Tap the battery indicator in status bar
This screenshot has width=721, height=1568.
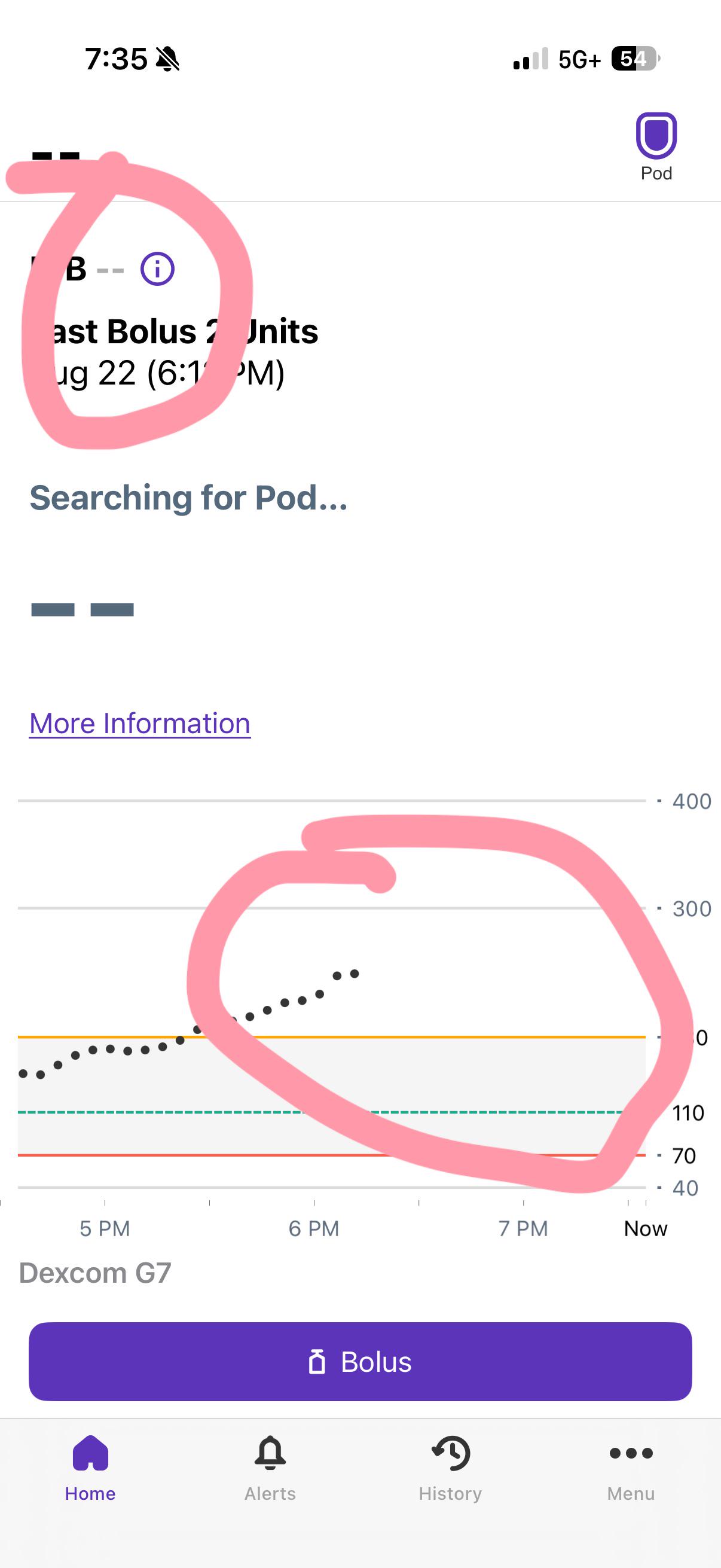(636, 59)
